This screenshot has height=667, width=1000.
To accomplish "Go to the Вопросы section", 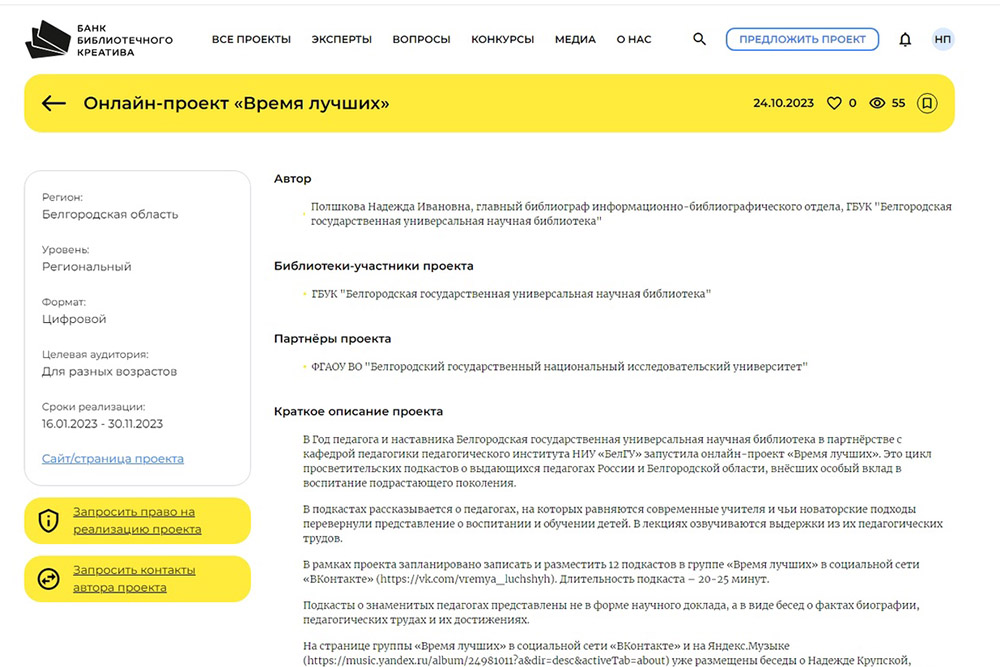I will (421, 40).
